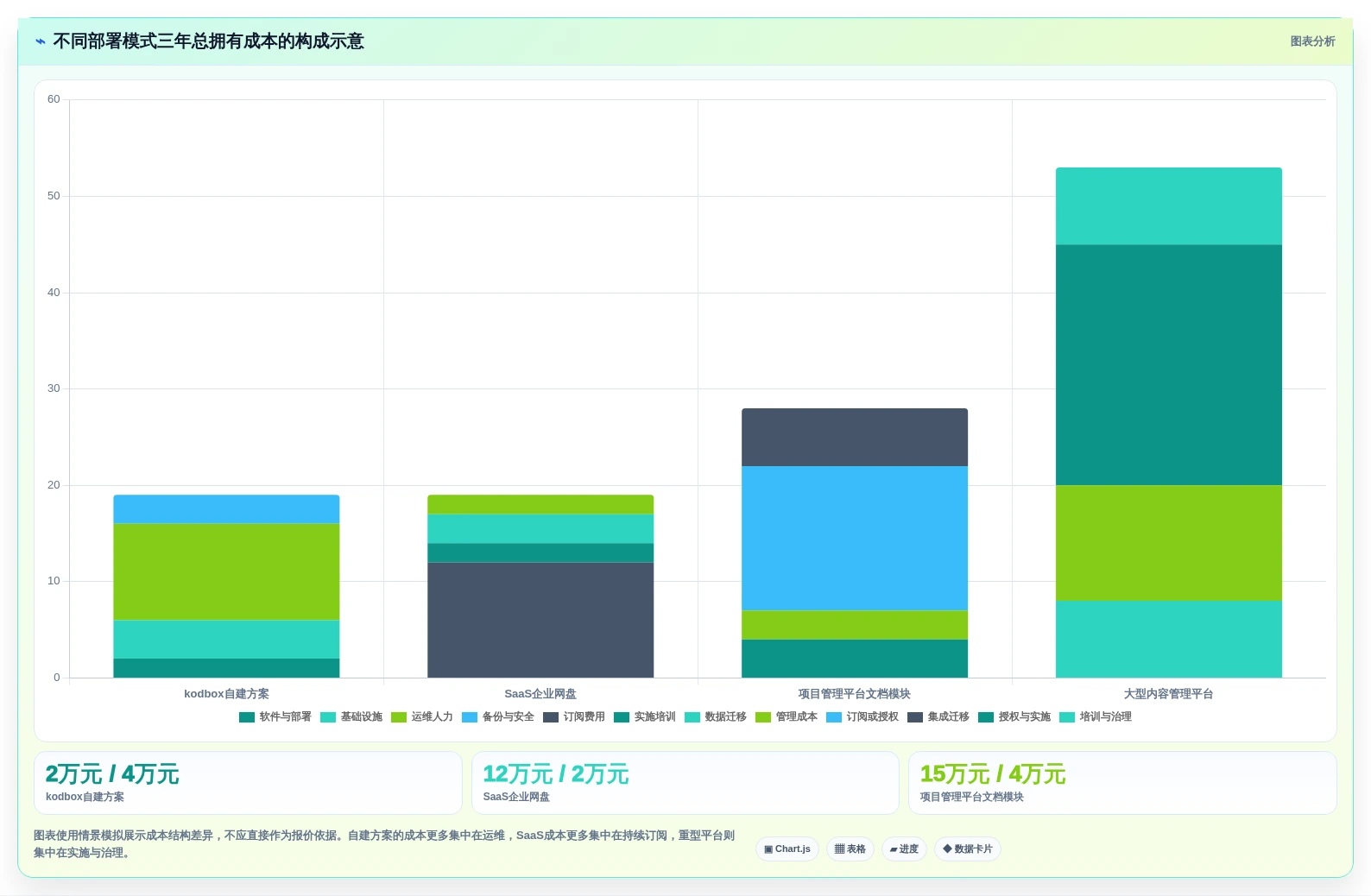Toggle the 数据迁移 legend item
Image resolution: width=1371 pixels, height=896 pixels.
716,717
